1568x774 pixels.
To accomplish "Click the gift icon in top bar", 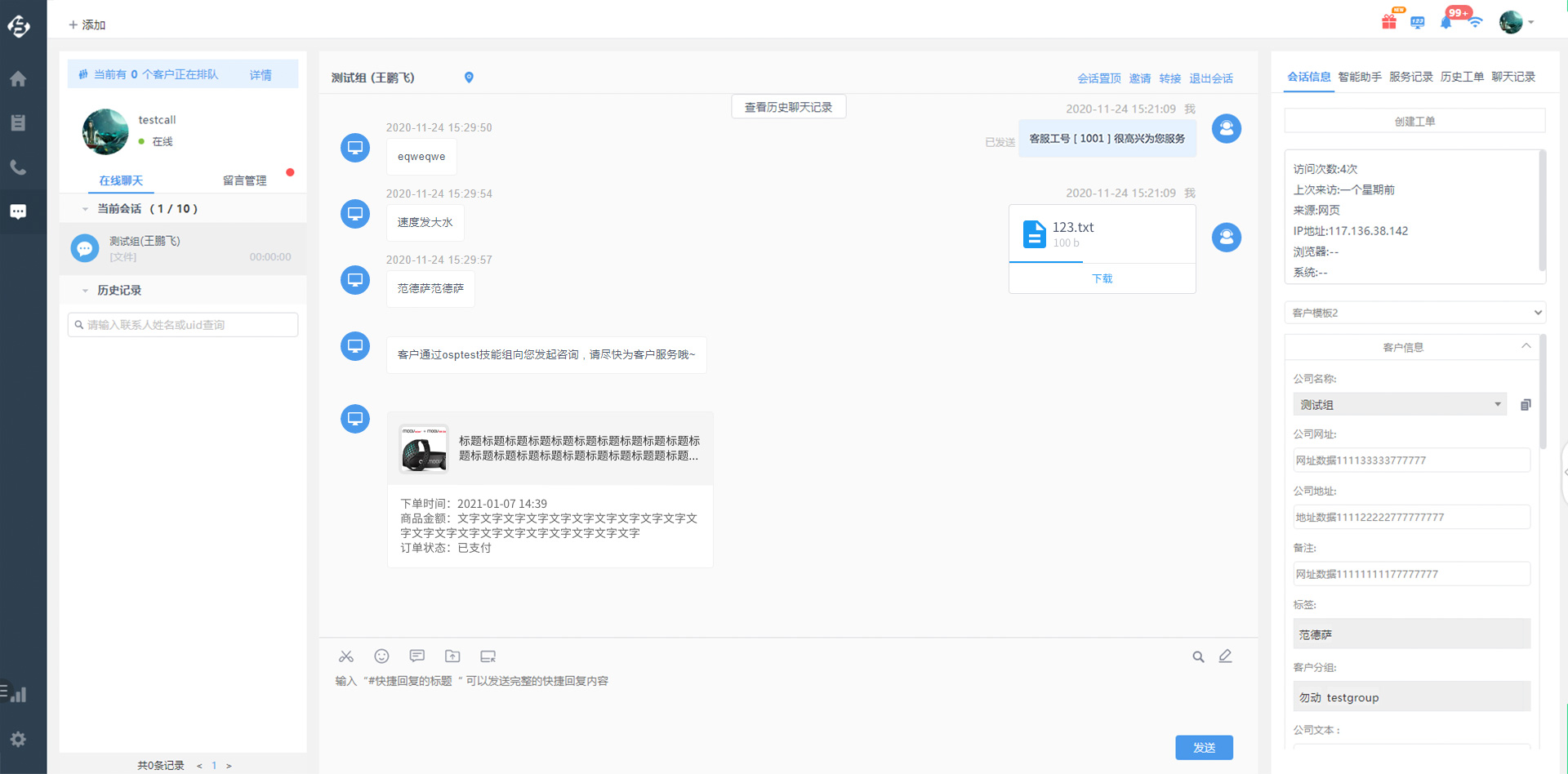I will click(1389, 22).
